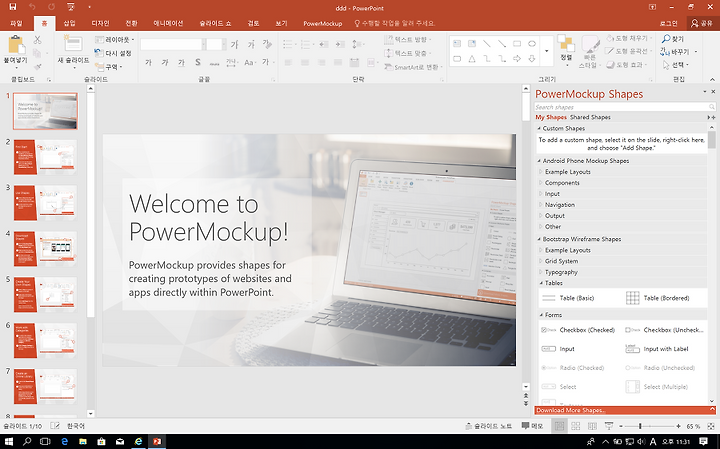This screenshot has width=720, height=449.
Task: Open Windows Start menu
Action: coord(9,442)
